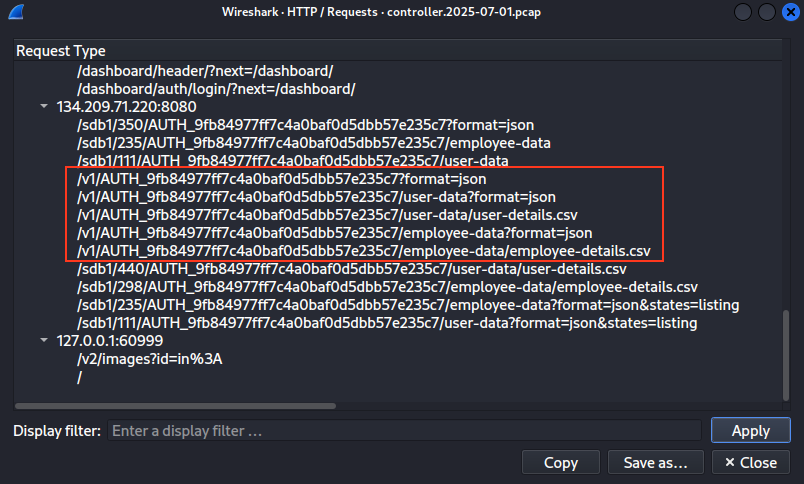Click the Wireshark shark fin icon
The image size is (804, 484).
point(16,11)
